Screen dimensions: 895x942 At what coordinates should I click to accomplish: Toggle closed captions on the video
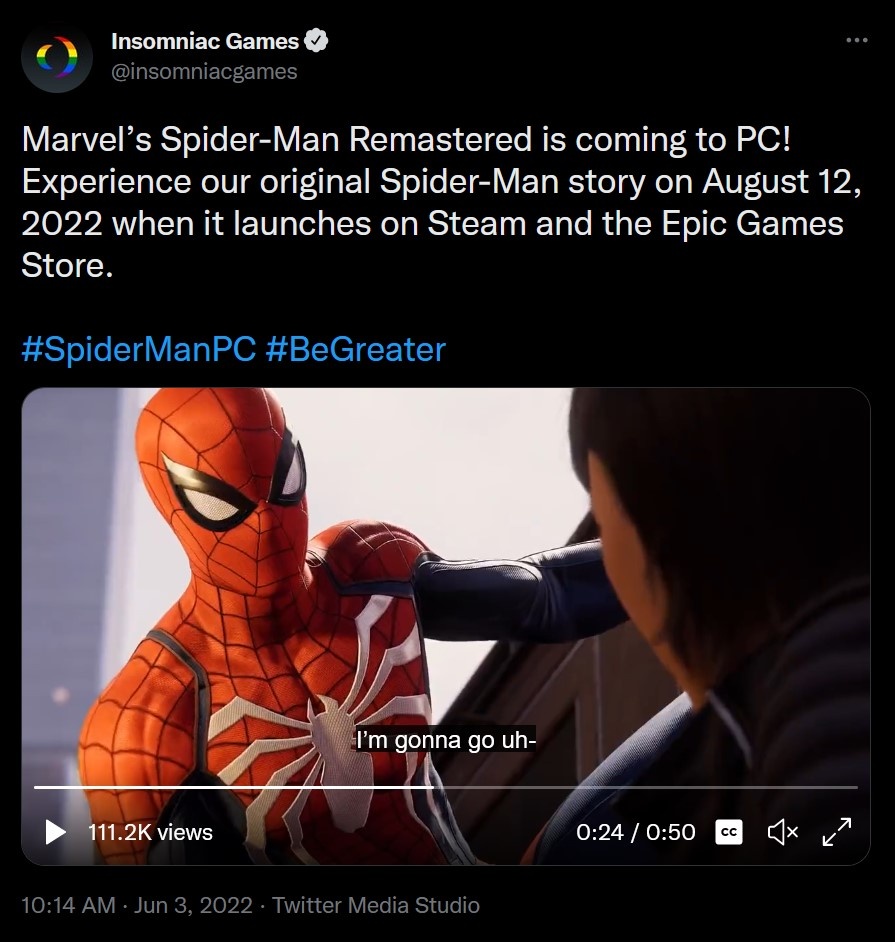tap(729, 831)
